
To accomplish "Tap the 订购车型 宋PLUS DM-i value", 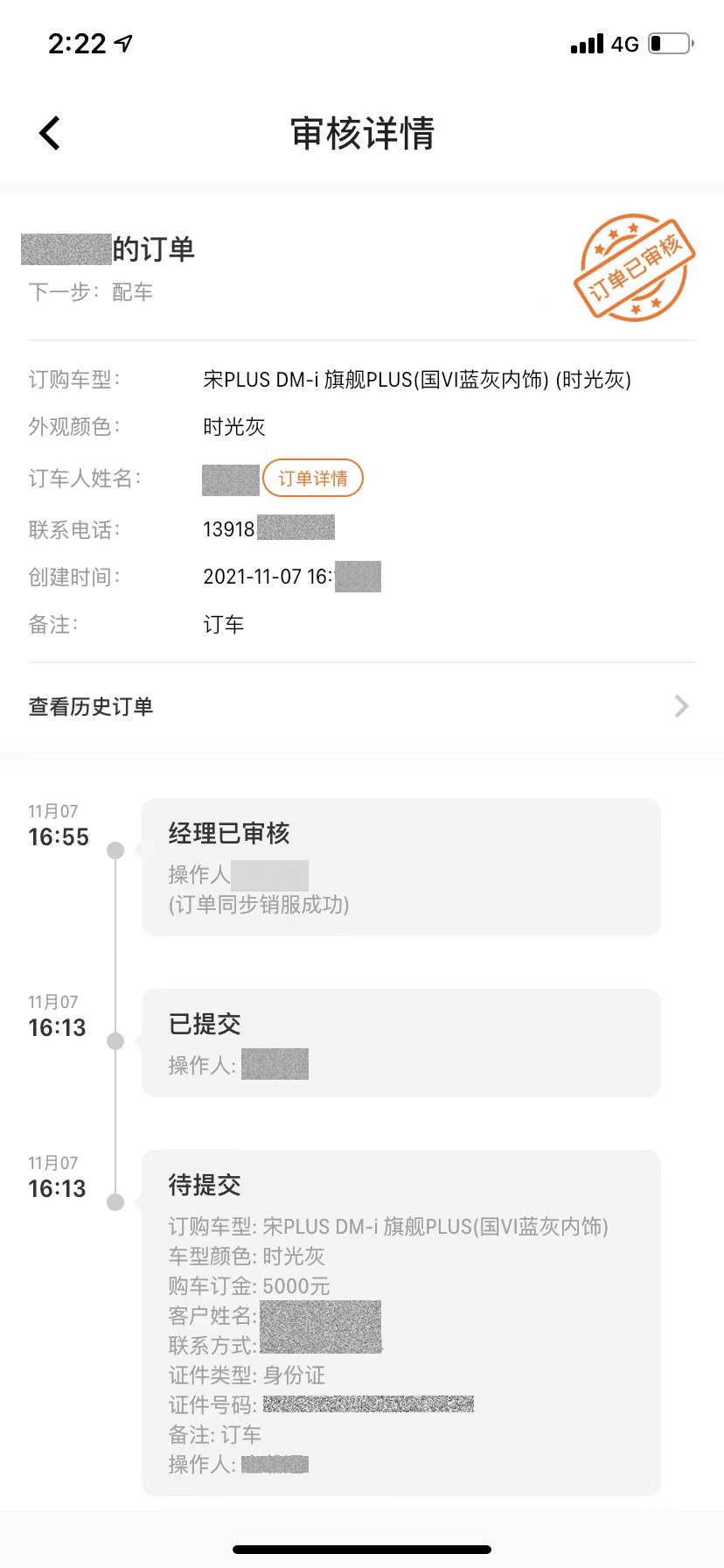I will coord(416,380).
